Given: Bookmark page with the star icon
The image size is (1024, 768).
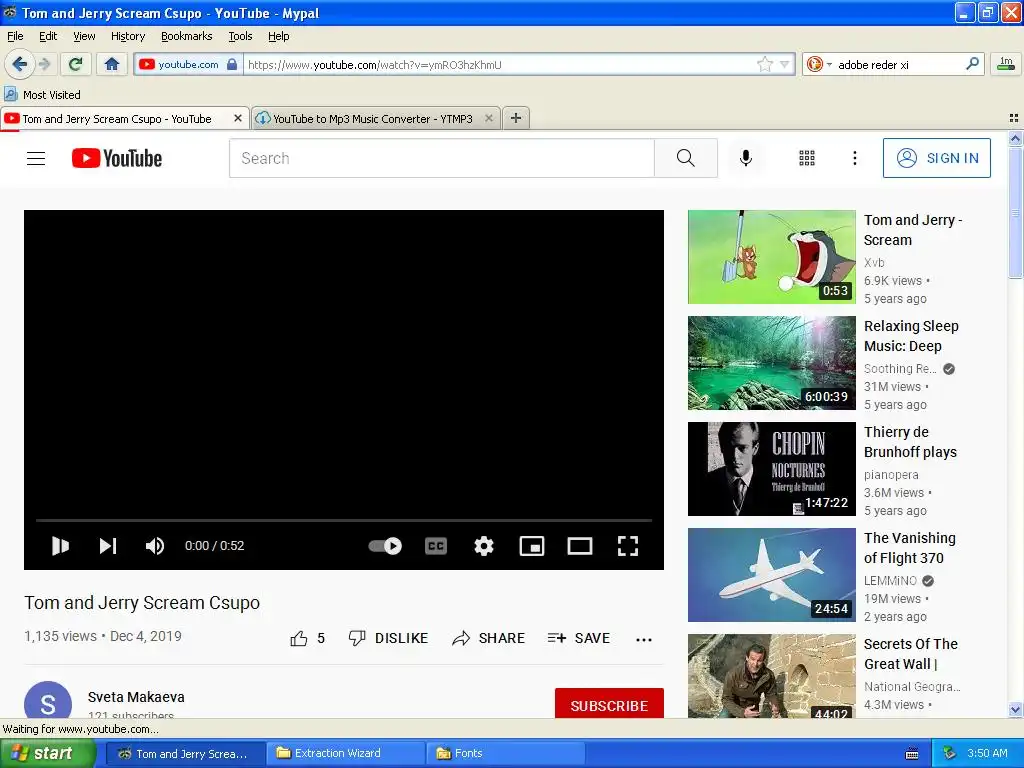Looking at the screenshot, I should 765,64.
